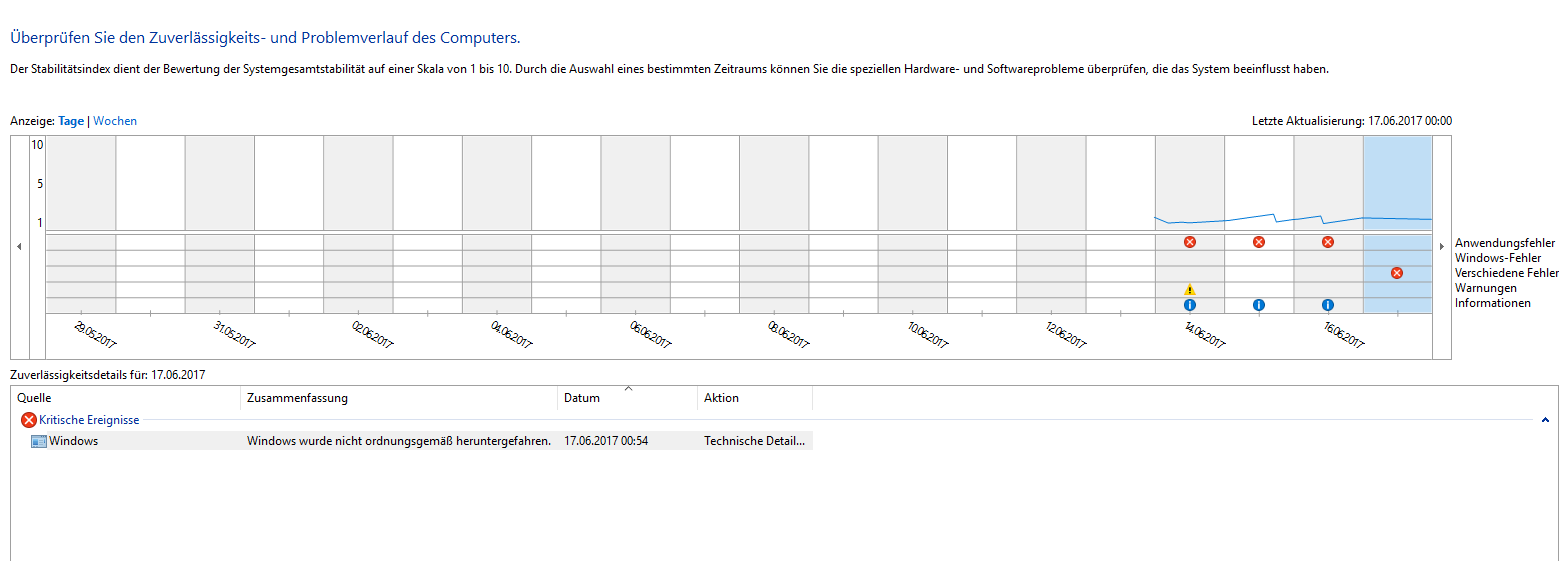Click the application error icon for 14.06.2017
The image size is (1567, 561).
(1189, 242)
